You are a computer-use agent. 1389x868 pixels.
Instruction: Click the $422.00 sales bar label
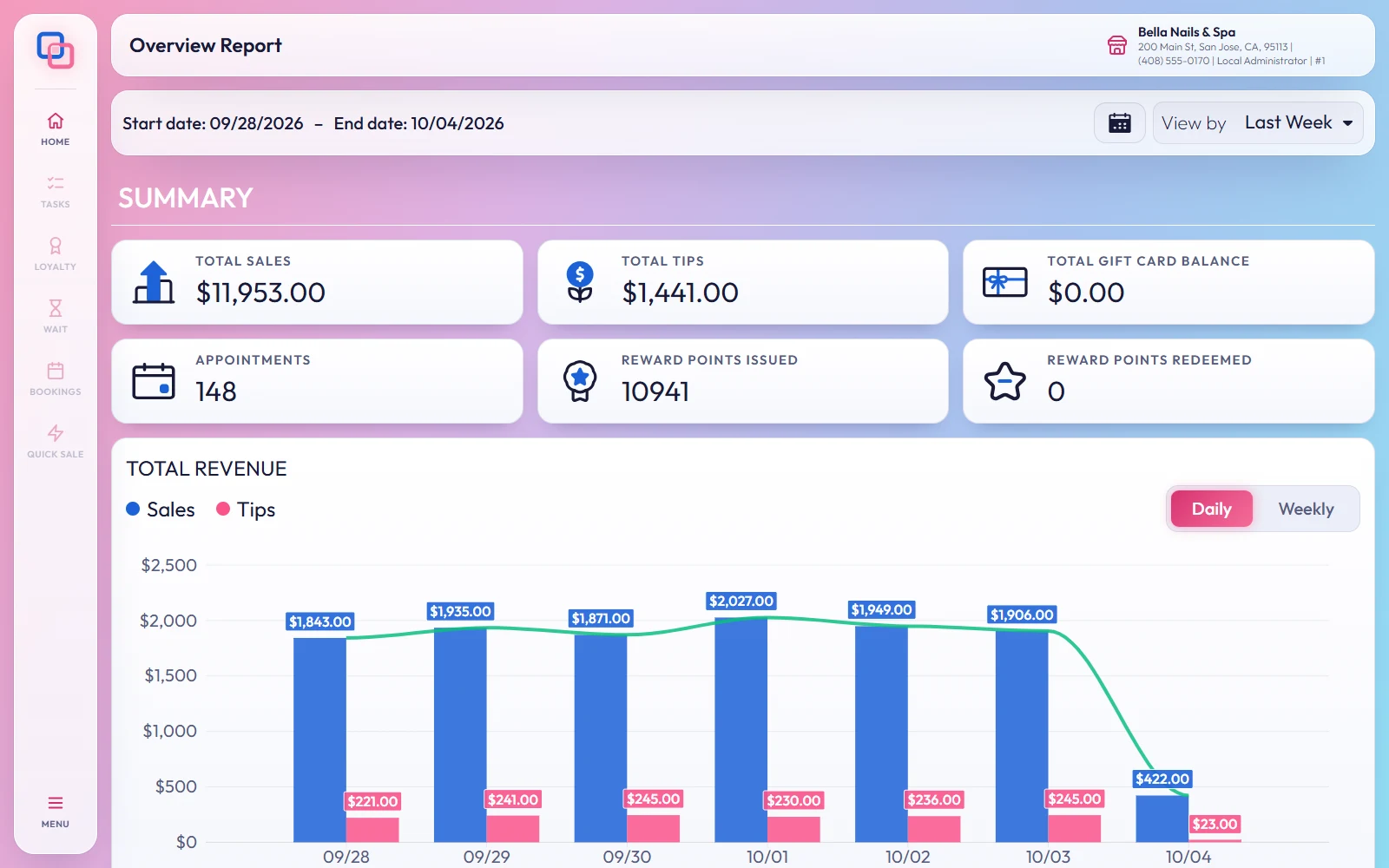click(1162, 779)
